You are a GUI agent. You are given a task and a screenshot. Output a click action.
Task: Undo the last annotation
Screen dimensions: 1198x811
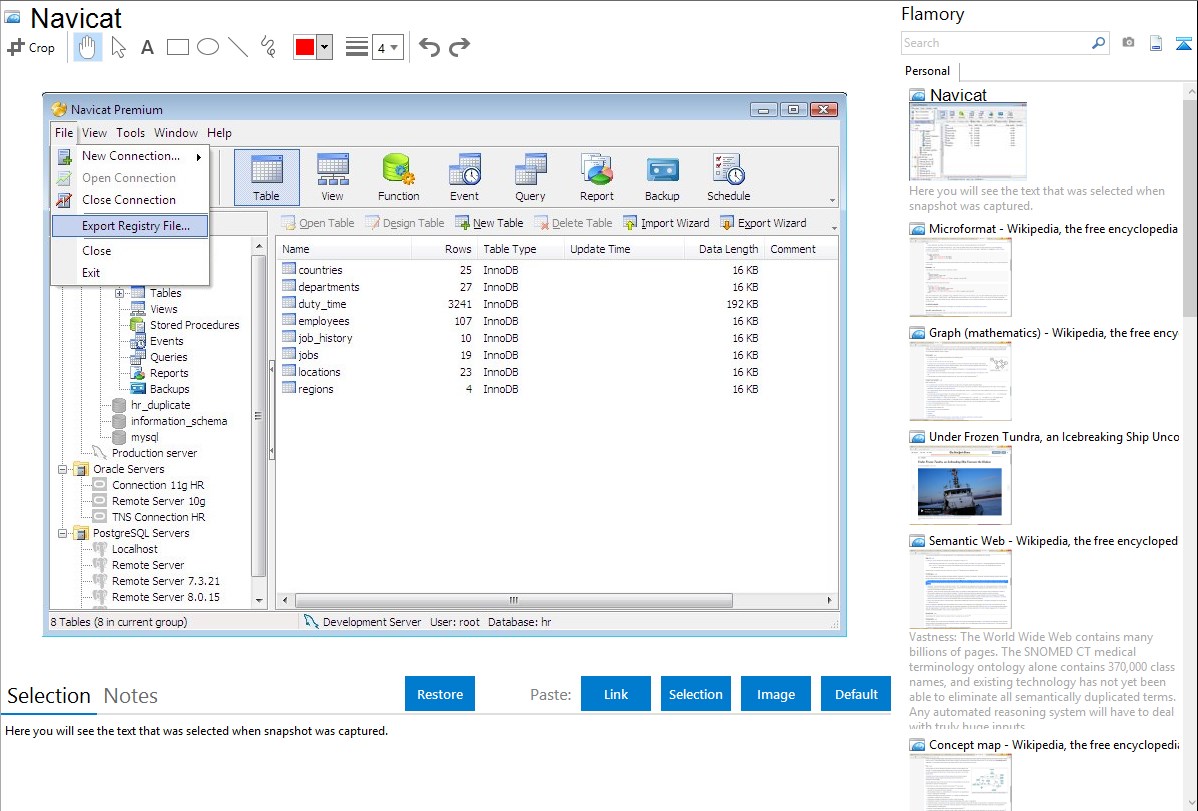[429, 47]
